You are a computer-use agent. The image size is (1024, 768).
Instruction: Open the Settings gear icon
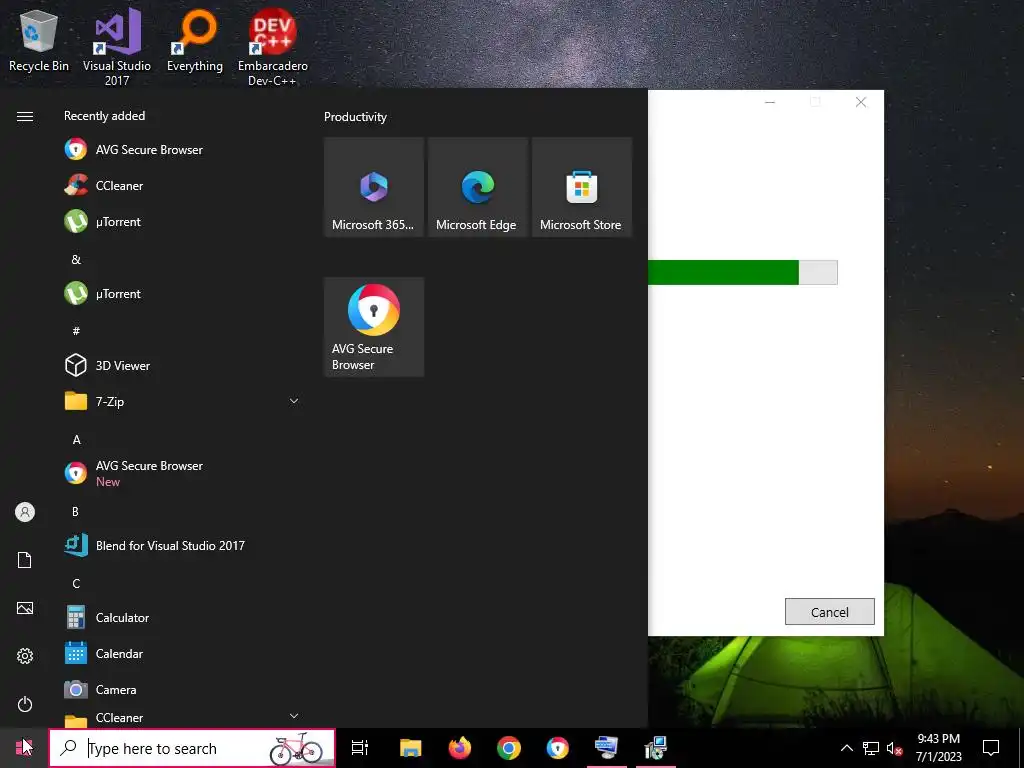point(25,656)
